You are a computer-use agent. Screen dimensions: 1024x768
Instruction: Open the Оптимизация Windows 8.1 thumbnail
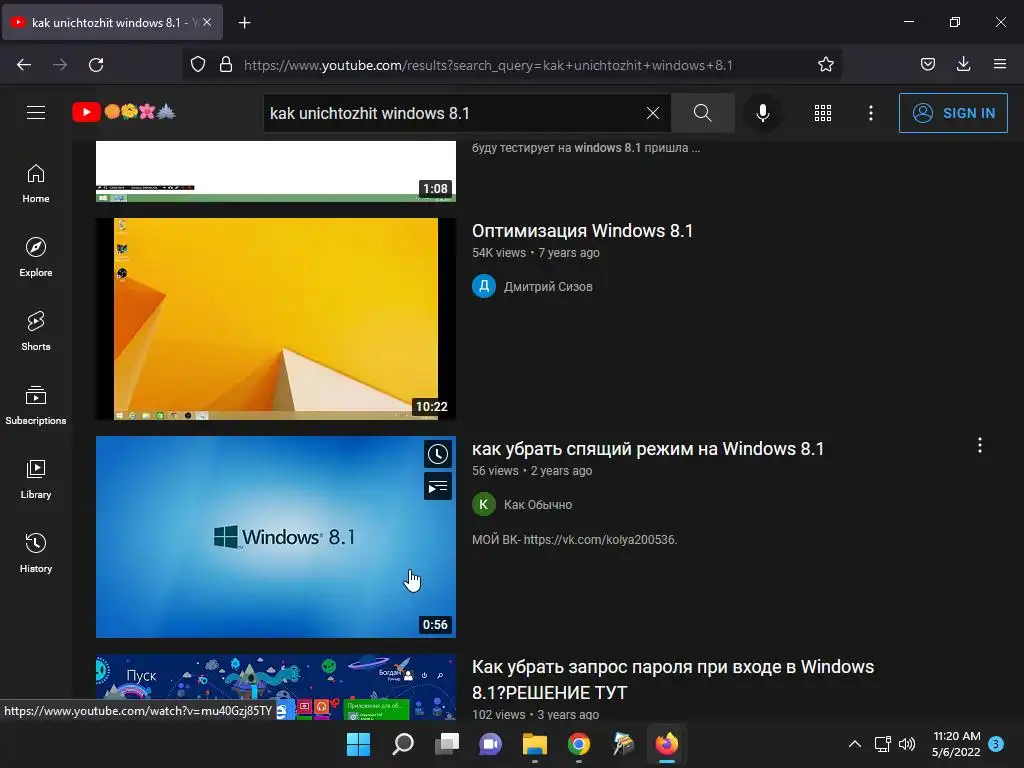pyautogui.click(x=276, y=319)
